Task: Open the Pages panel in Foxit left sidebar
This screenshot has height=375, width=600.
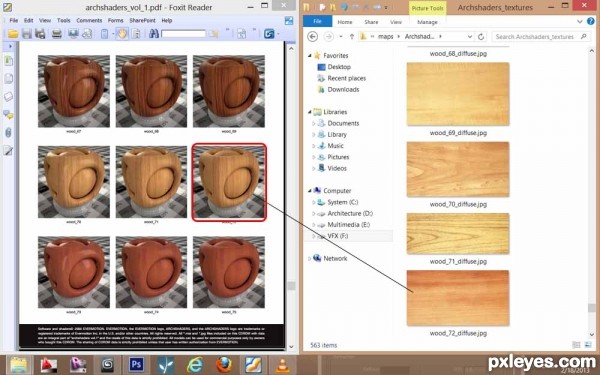Action: 8,78
